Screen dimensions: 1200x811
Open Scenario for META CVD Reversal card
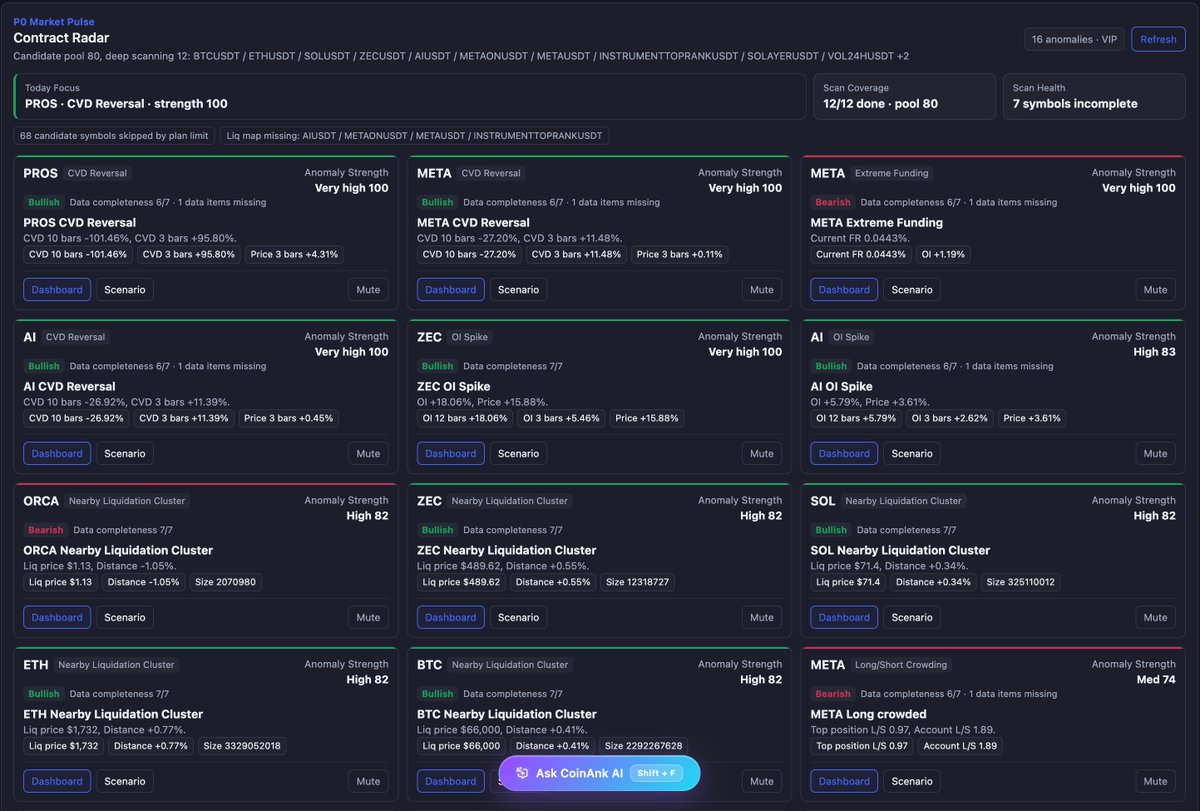[518, 289]
